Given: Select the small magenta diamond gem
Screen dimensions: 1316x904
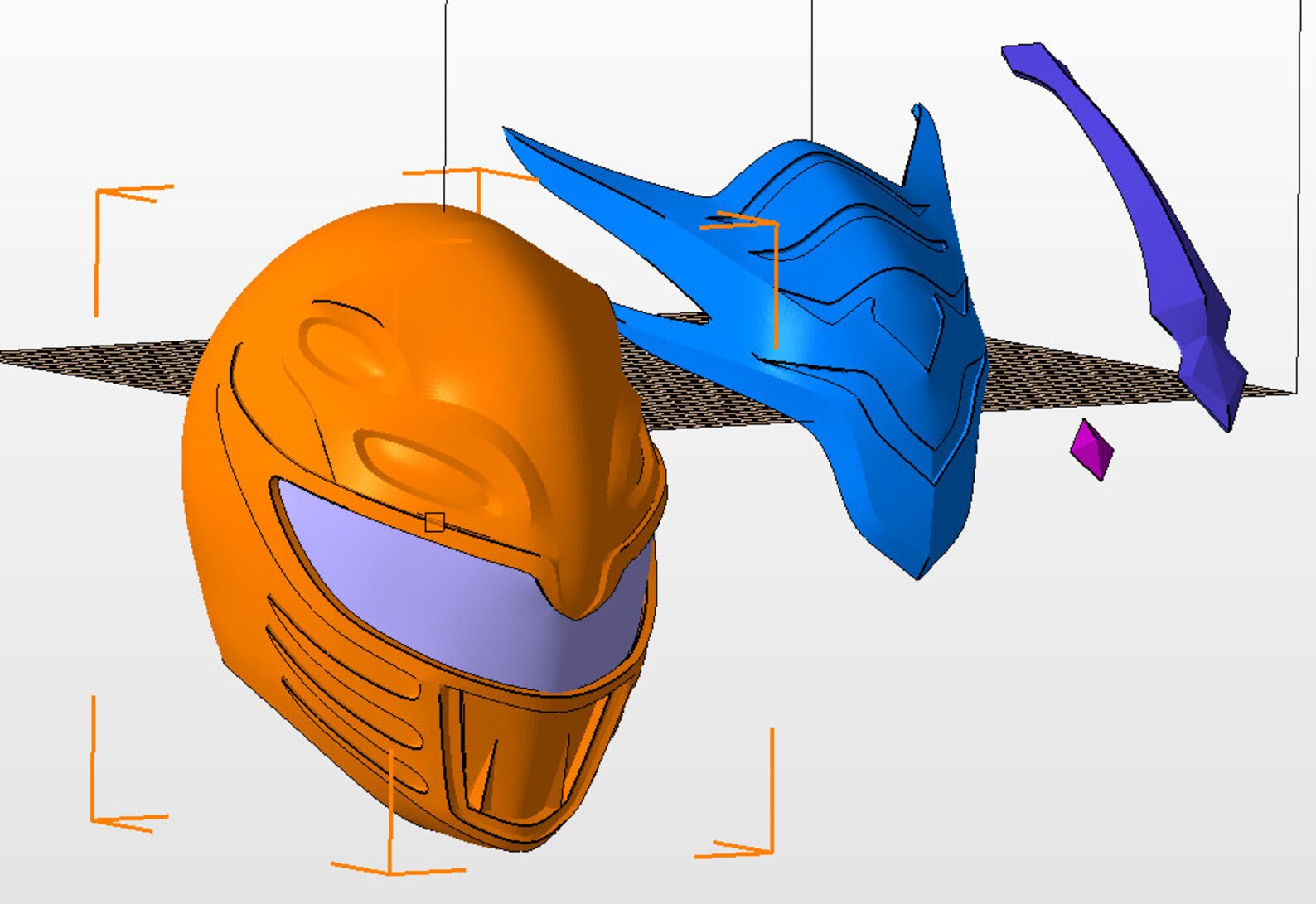Looking at the screenshot, I should [x=1091, y=450].
